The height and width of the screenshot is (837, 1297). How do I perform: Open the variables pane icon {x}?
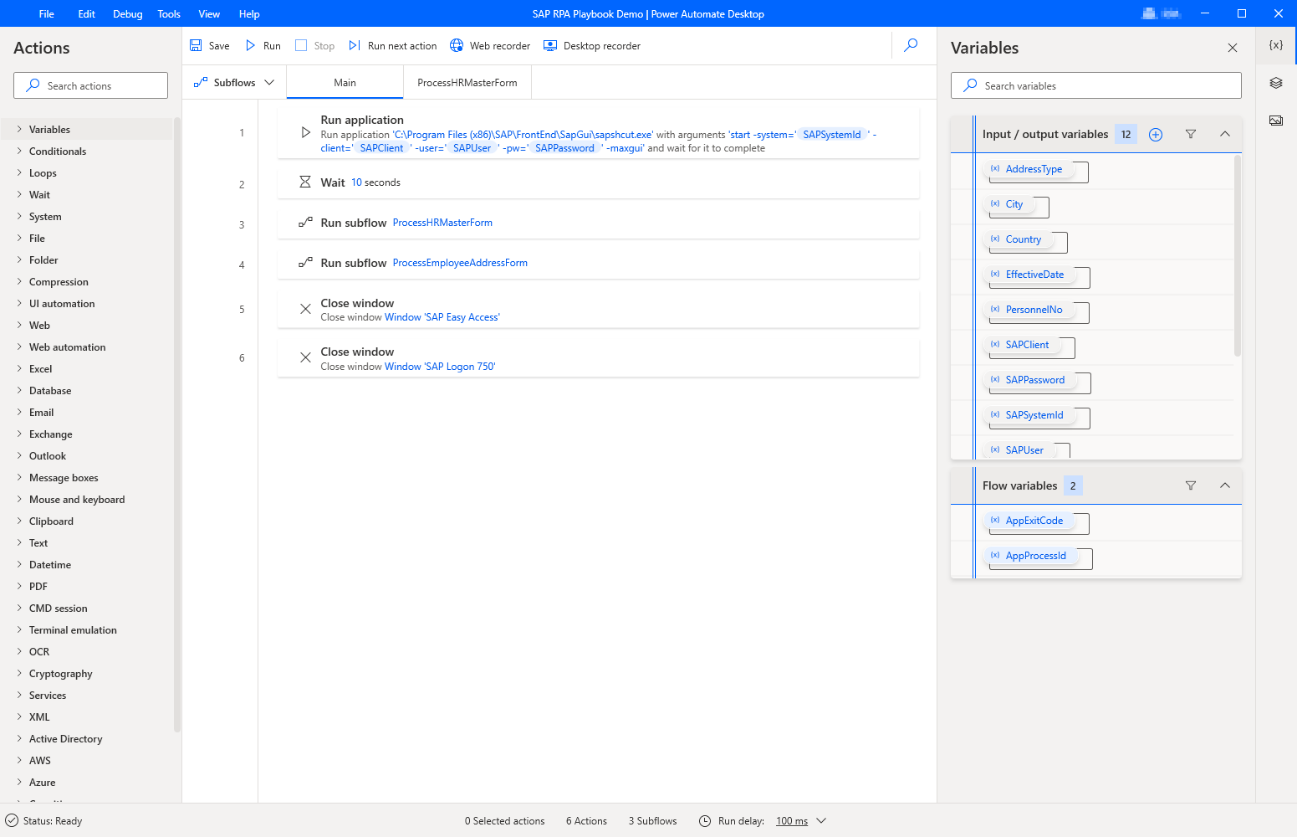pos(1275,46)
